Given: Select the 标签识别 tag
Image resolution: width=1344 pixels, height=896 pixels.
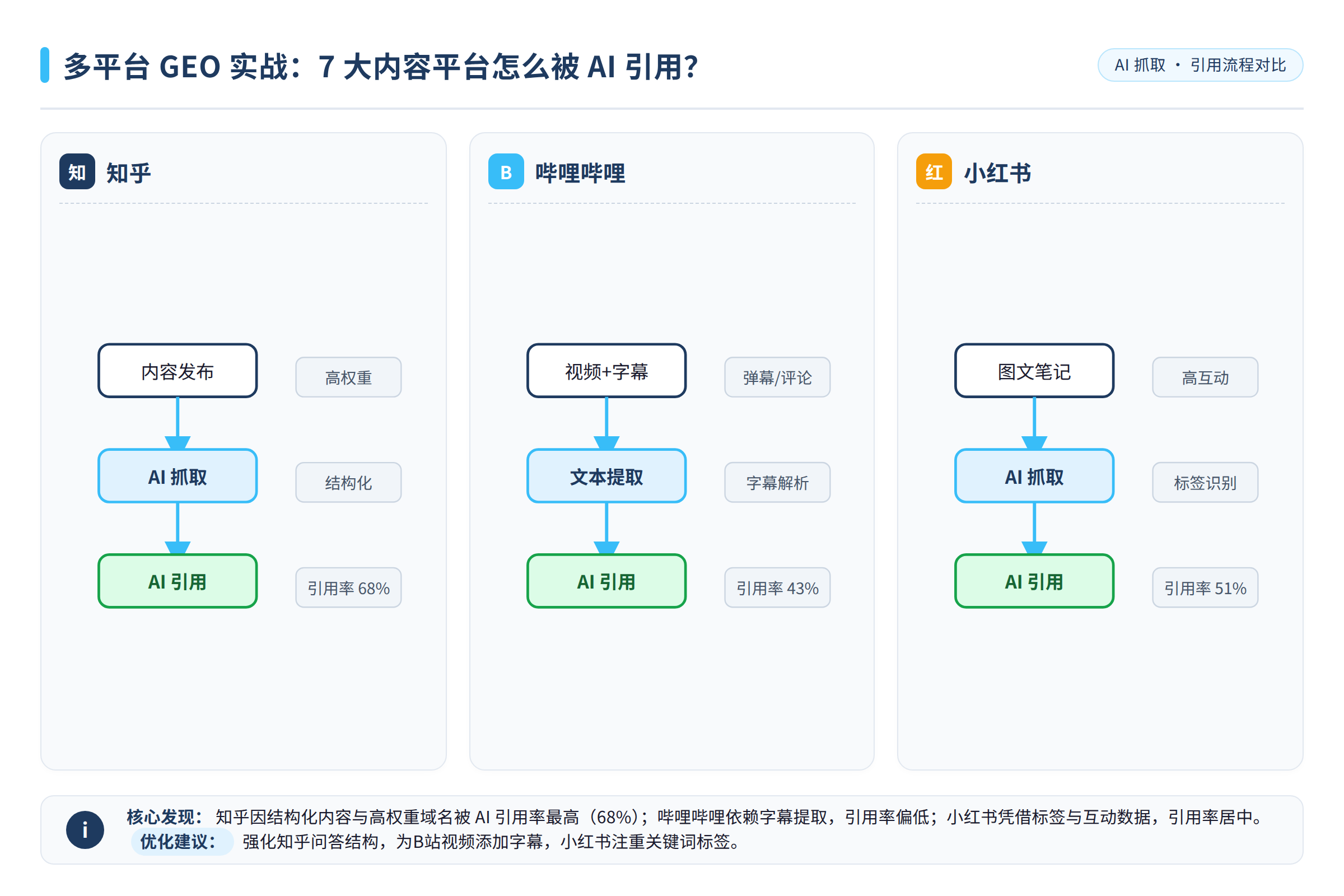Looking at the screenshot, I should [1205, 482].
